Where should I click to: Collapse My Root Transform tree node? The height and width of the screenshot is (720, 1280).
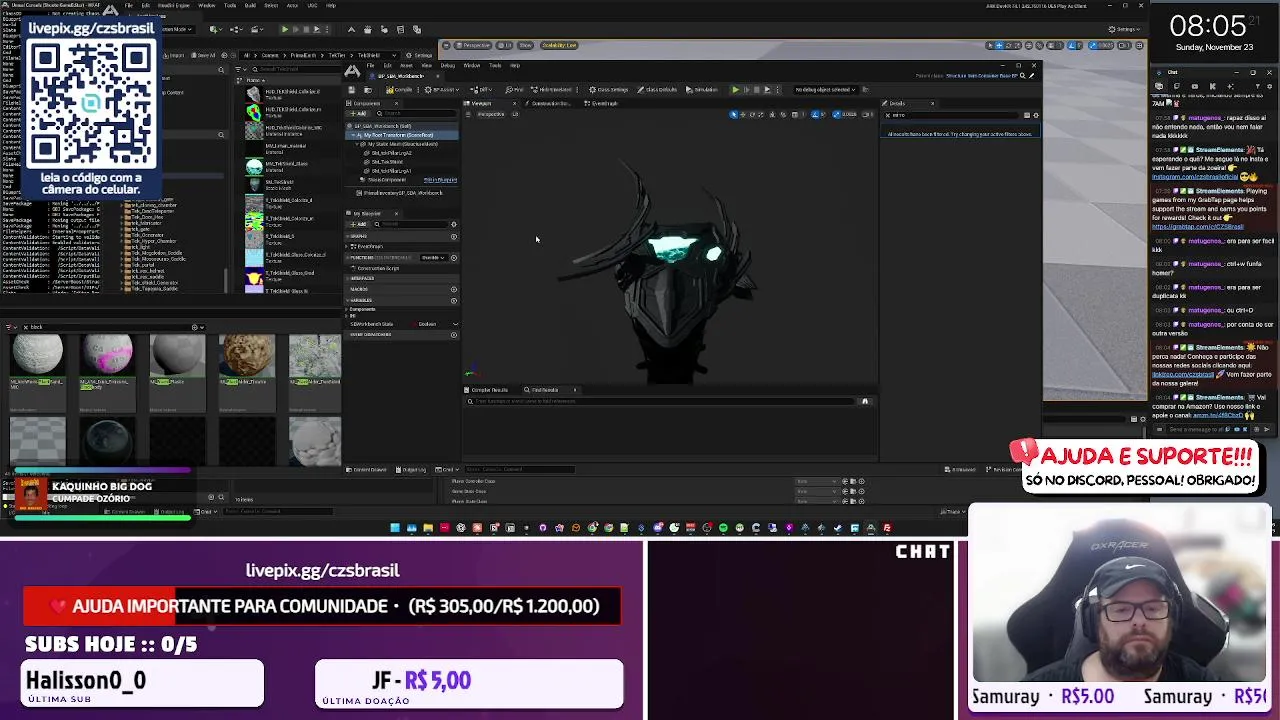tap(353, 135)
